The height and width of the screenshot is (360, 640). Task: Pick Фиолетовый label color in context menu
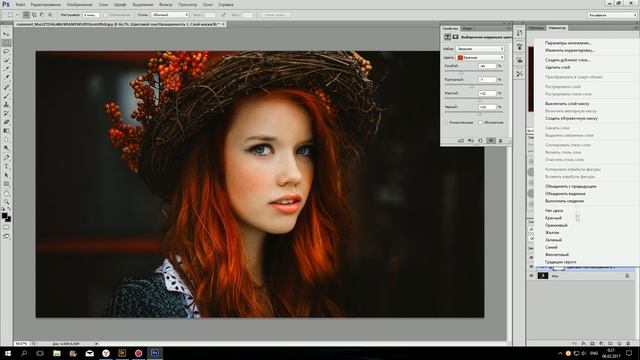click(557, 255)
